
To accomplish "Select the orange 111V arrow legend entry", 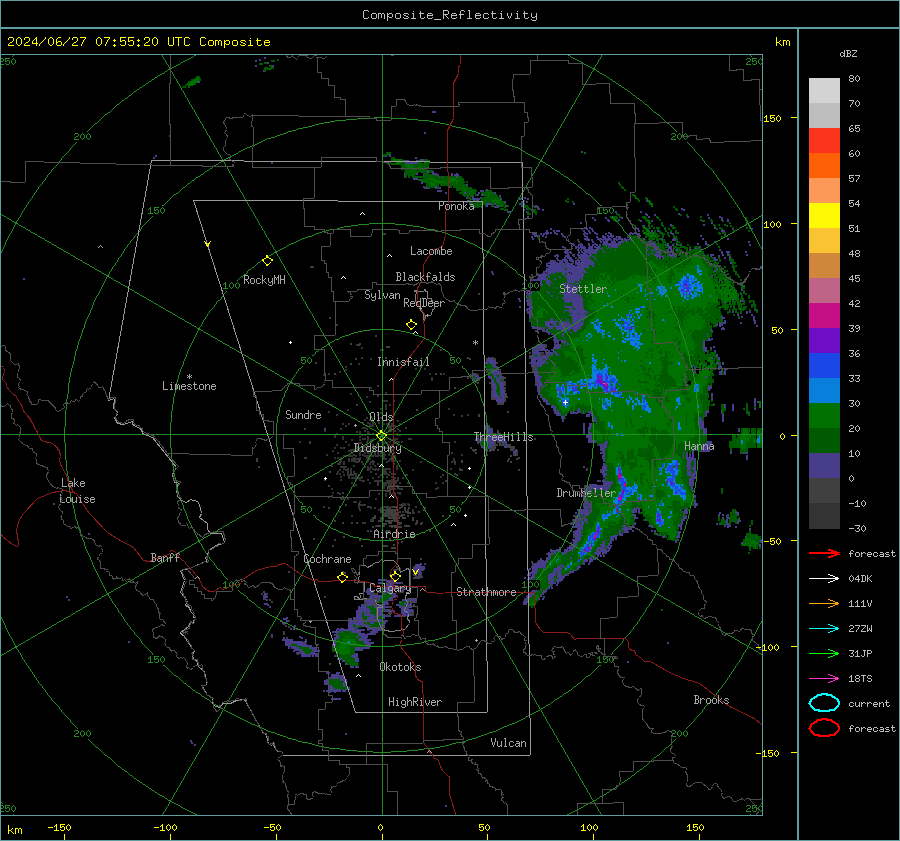I will click(x=824, y=603).
